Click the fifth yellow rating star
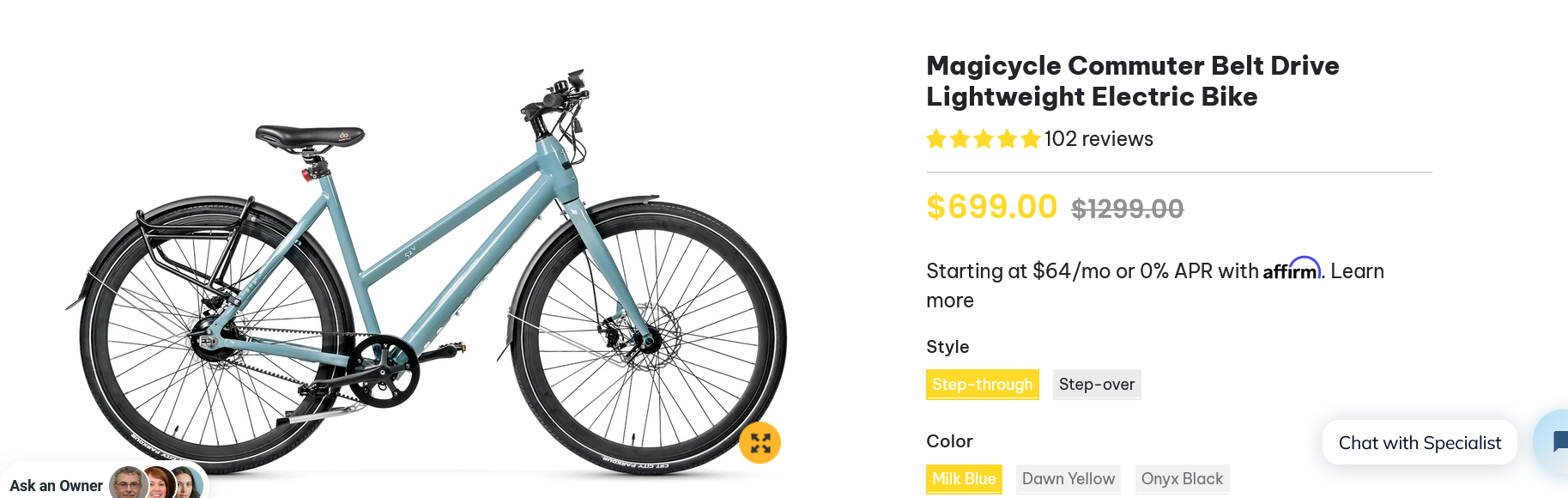1568x498 pixels. coord(1030,139)
